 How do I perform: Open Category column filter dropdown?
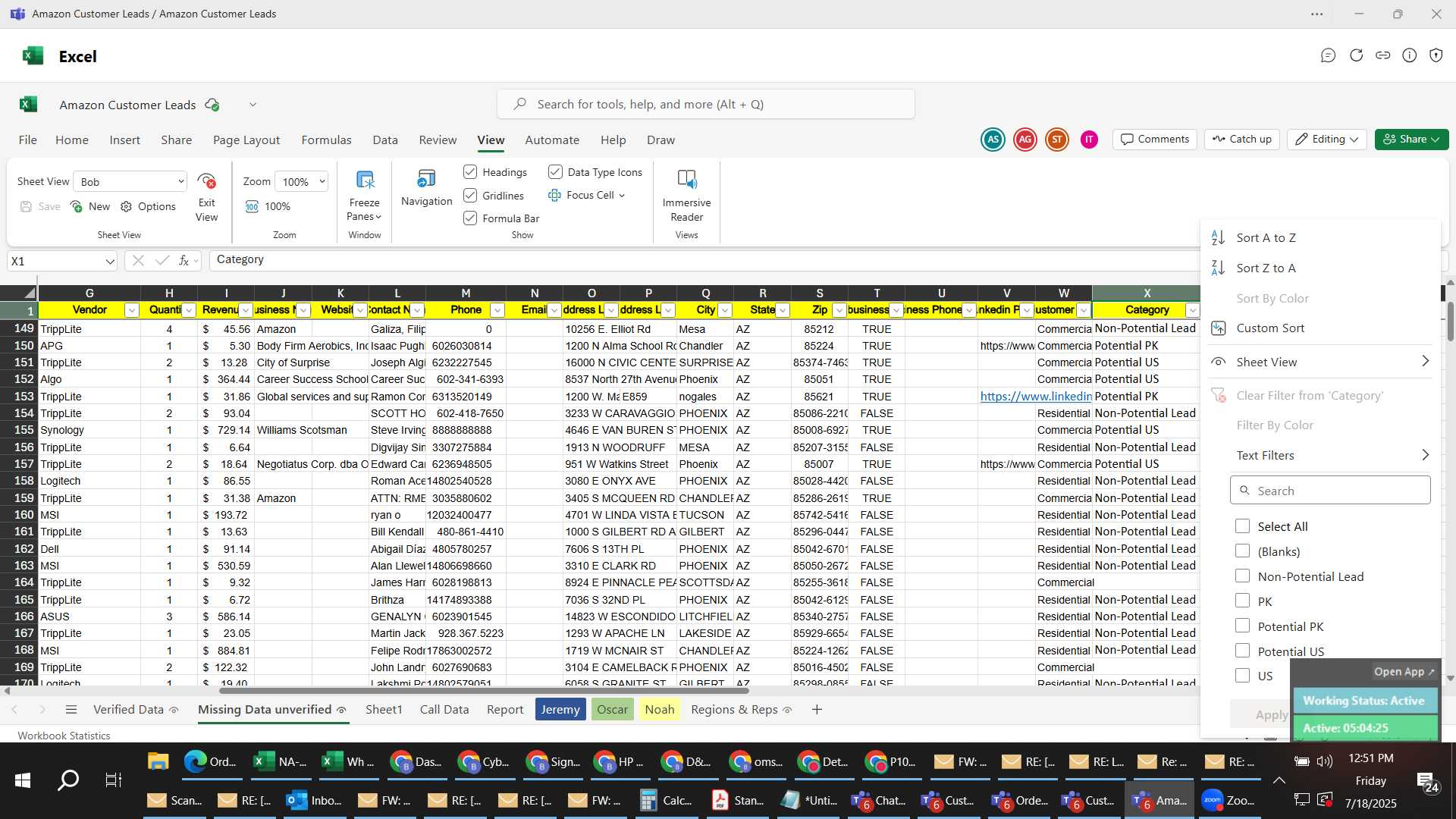pyautogui.click(x=1192, y=310)
